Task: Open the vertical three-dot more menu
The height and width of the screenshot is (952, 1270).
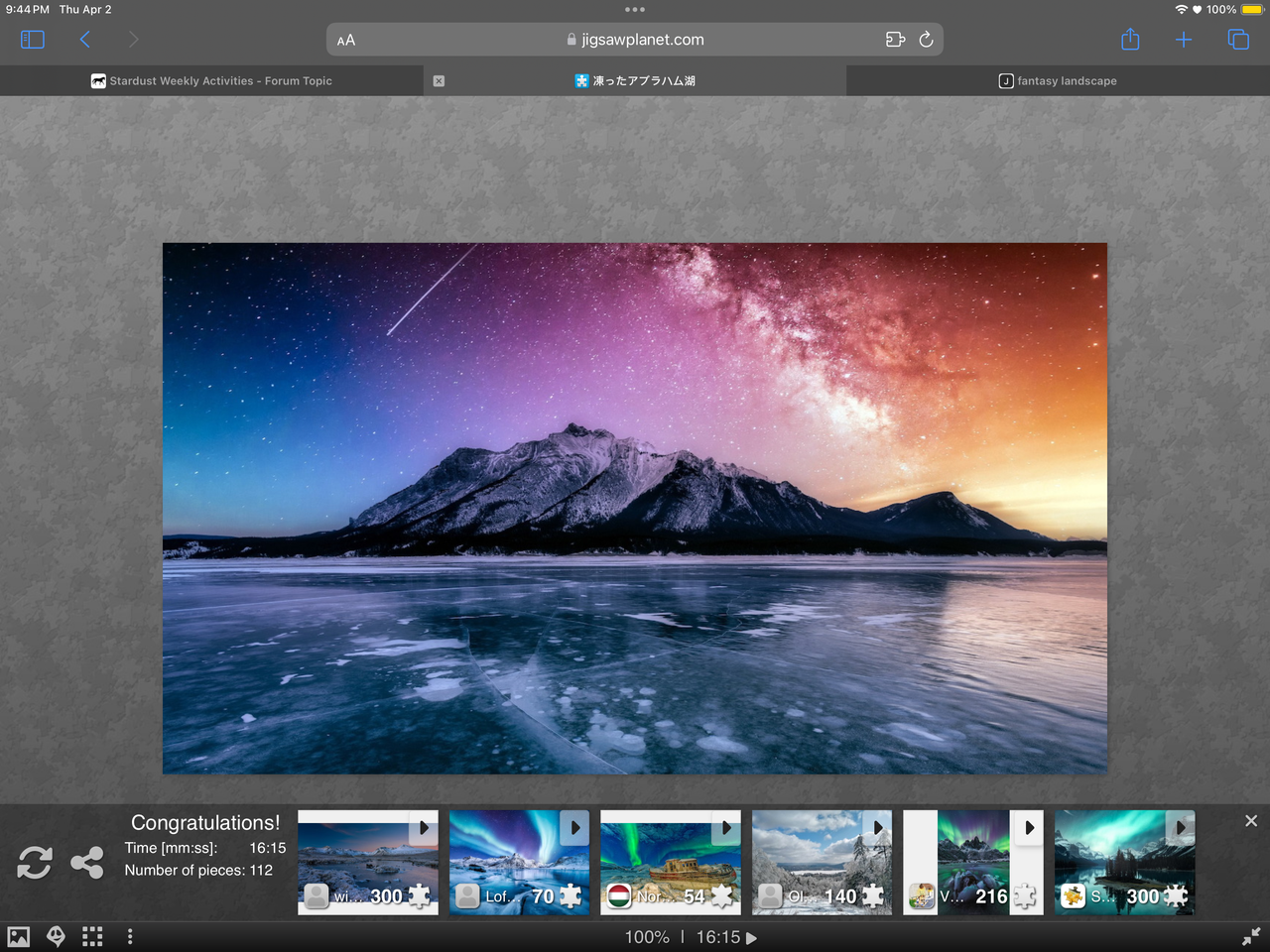Action: coord(130,936)
